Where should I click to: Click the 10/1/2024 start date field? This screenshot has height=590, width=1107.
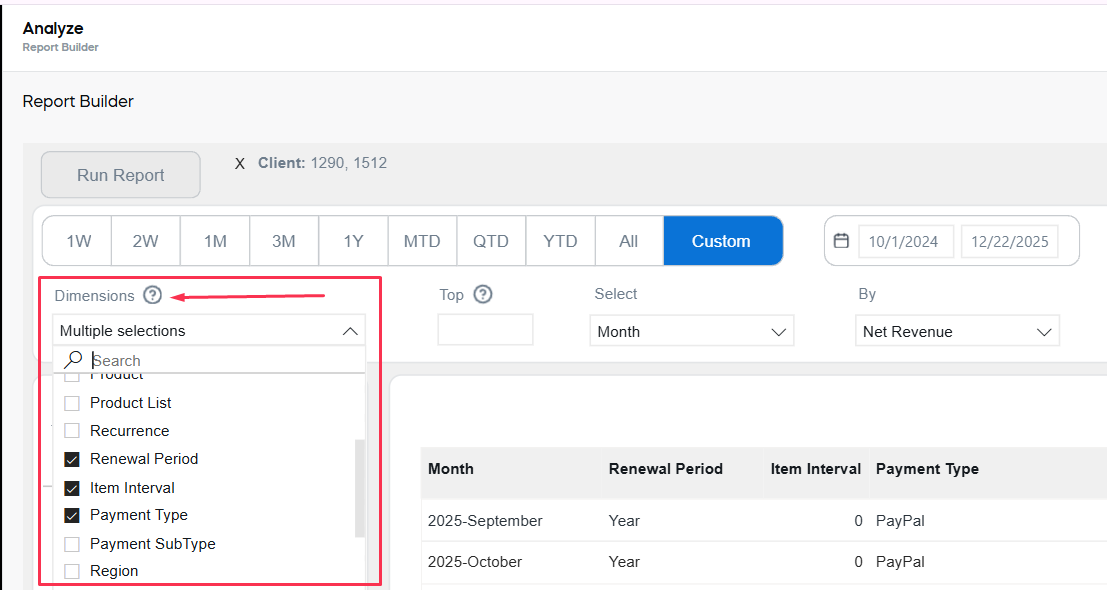(905, 240)
